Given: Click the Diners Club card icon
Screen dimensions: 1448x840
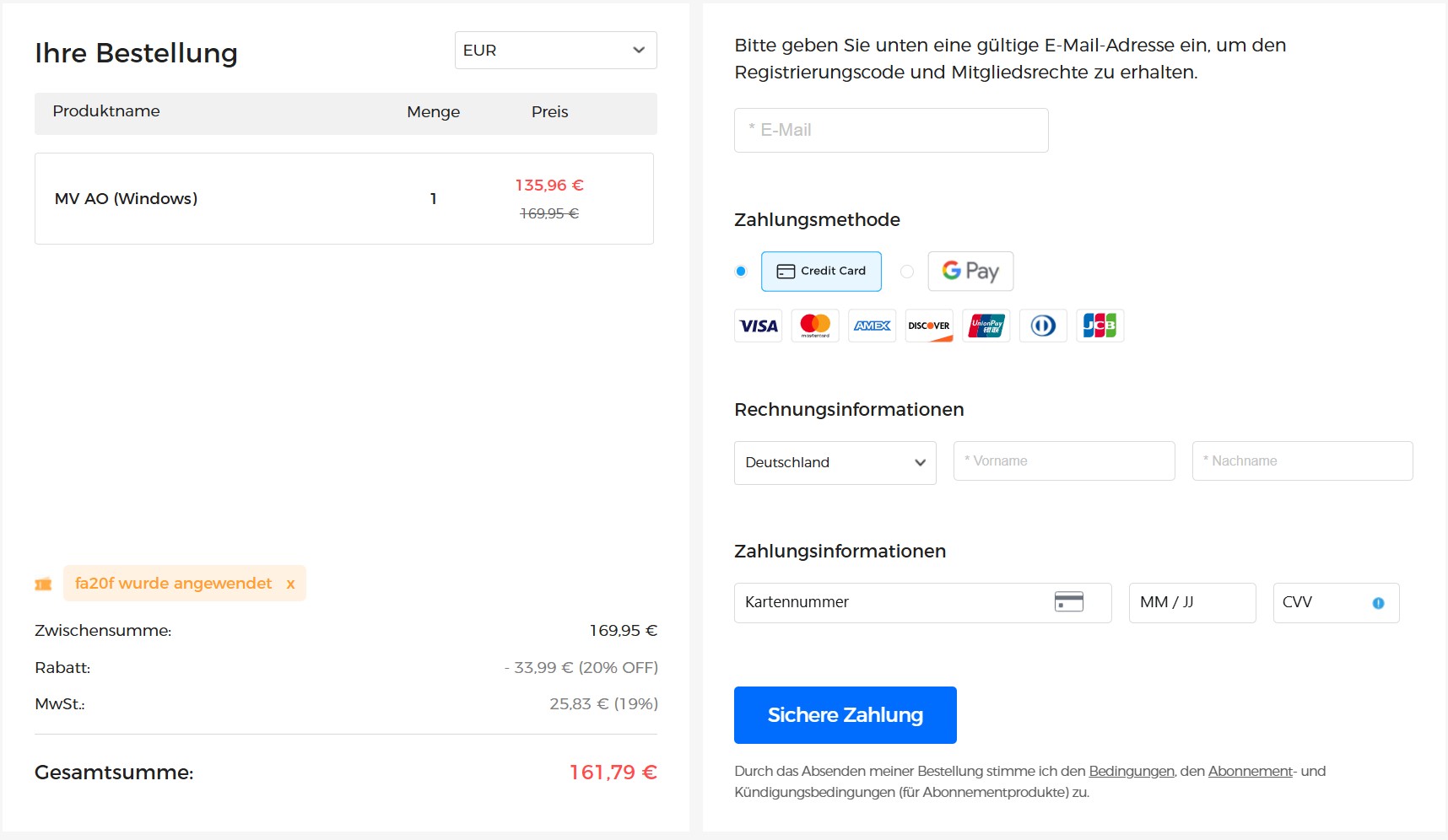Looking at the screenshot, I should pyautogui.click(x=1043, y=326).
